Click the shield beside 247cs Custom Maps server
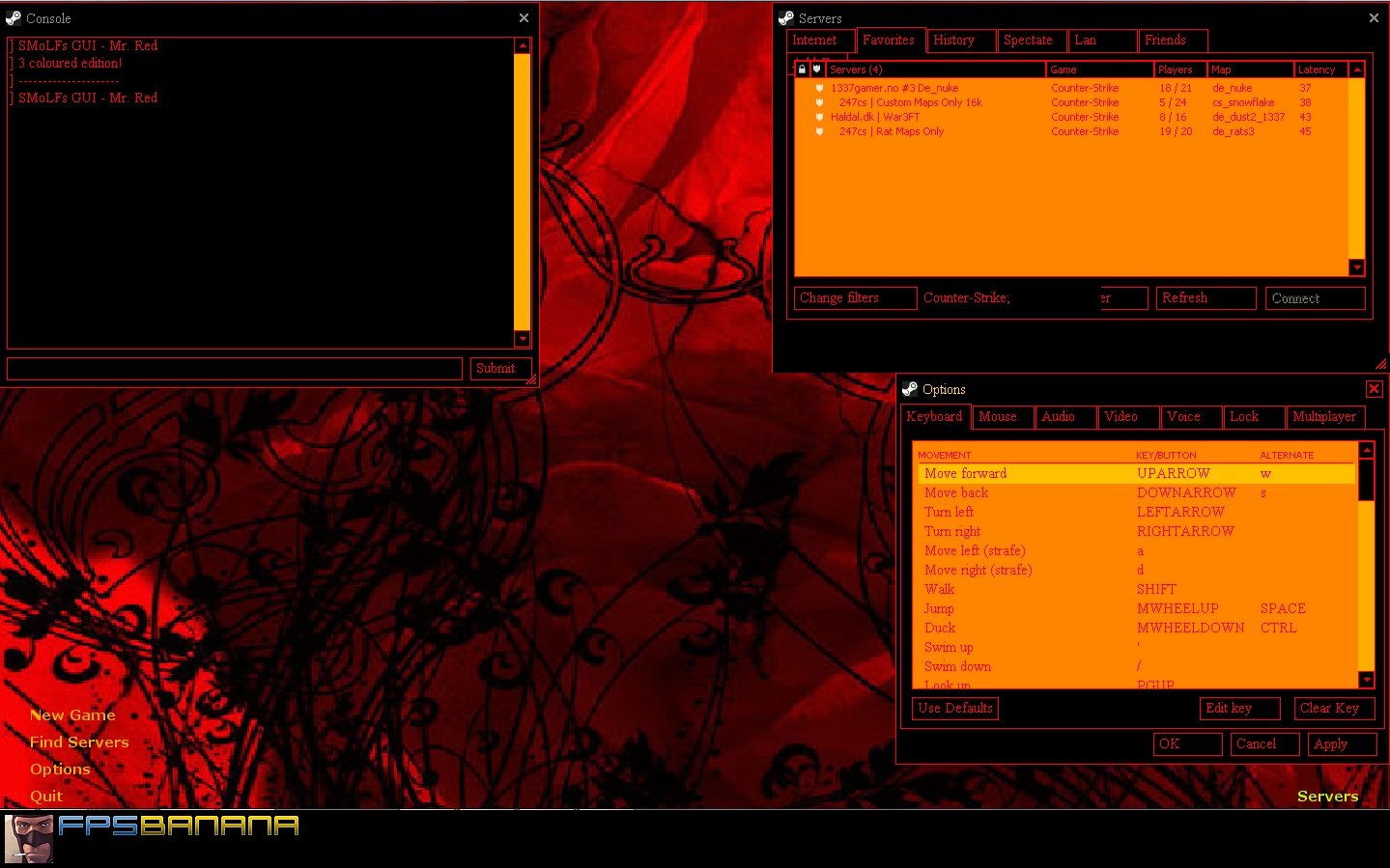Screen dimensions: 1390x868 [x=818, y=101]
